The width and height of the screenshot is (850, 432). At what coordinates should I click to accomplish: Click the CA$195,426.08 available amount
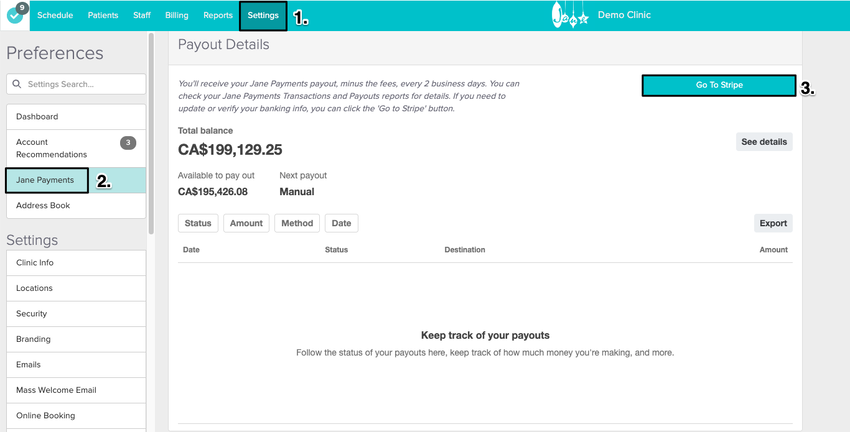pos(213,191)
